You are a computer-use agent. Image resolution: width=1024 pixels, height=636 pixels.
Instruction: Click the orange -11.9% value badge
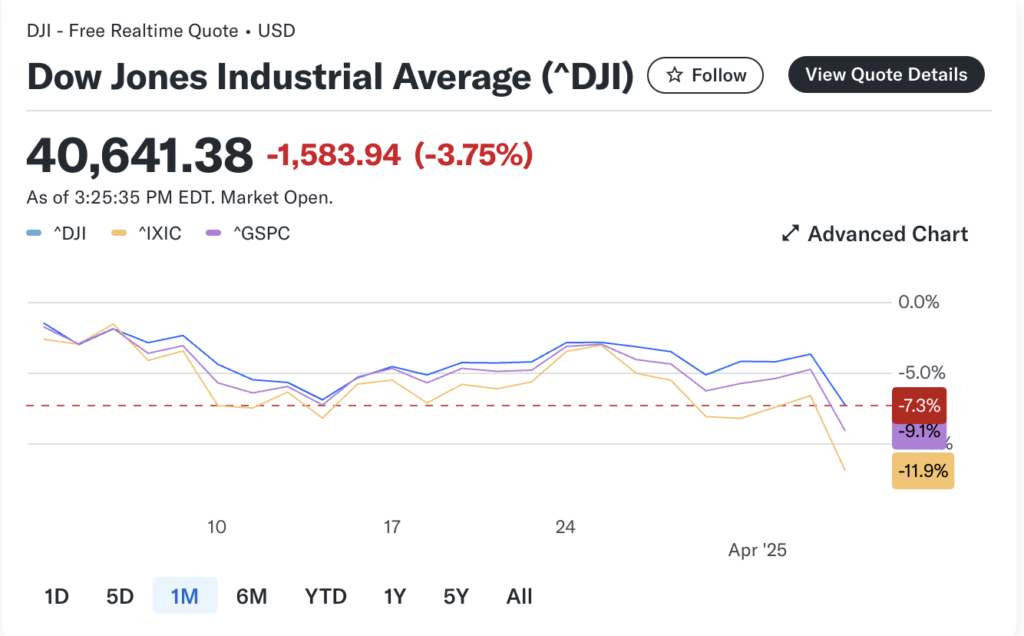923,471
